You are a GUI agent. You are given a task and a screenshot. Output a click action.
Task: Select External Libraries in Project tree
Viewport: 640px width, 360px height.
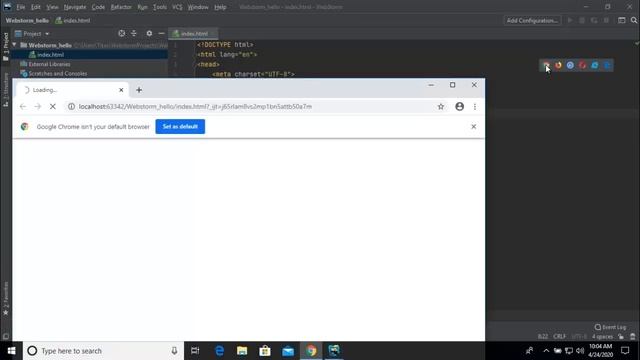pyautogui.click(x=49, y=64)
